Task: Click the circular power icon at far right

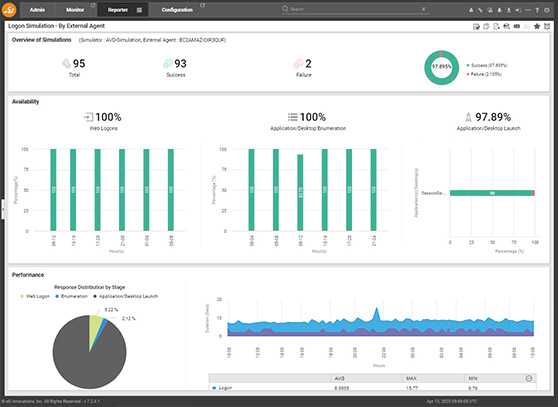Action: click(x=547, y=10)
